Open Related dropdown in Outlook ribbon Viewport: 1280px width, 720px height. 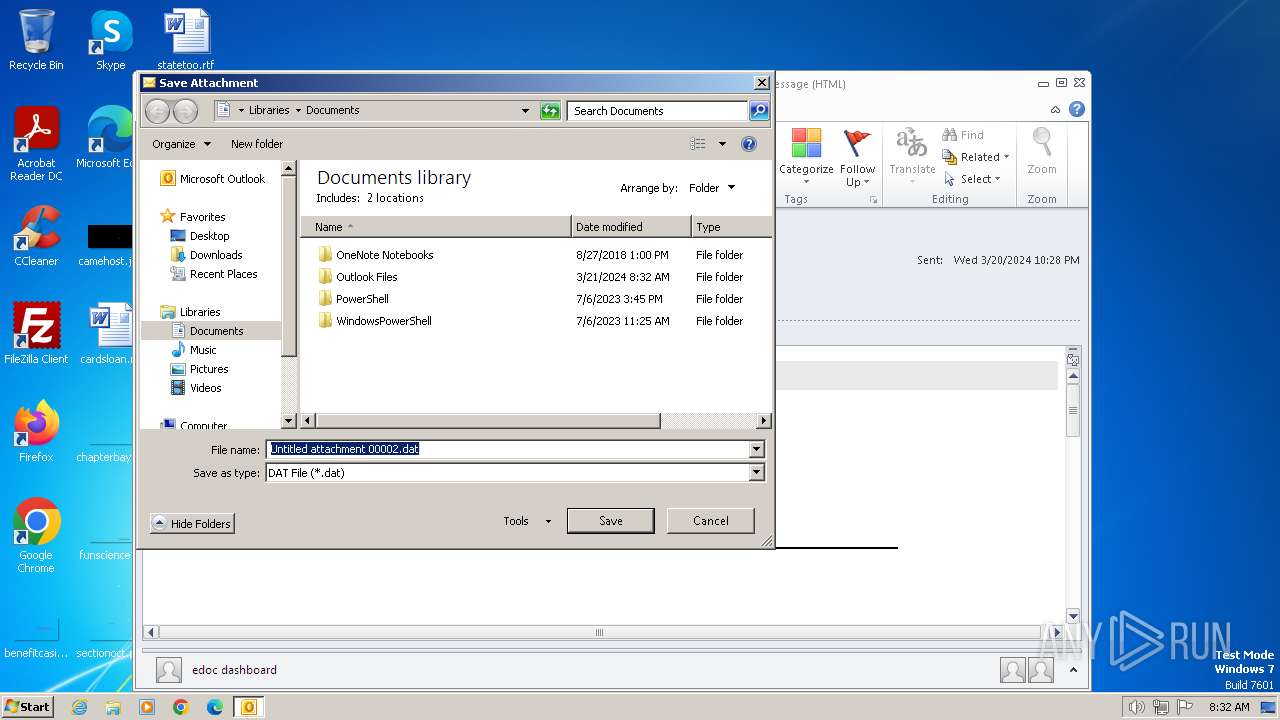[x=976, y=157]
